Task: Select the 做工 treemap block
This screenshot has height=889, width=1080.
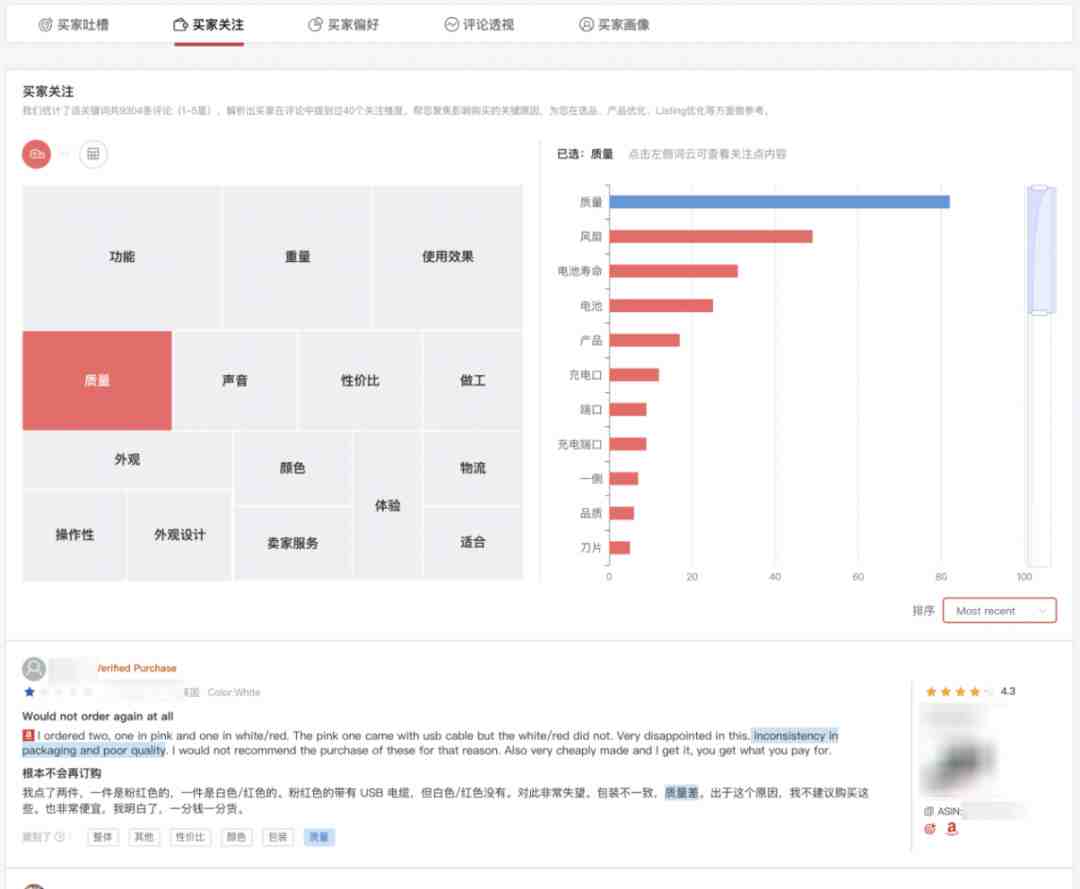Action: pos(472,381)
